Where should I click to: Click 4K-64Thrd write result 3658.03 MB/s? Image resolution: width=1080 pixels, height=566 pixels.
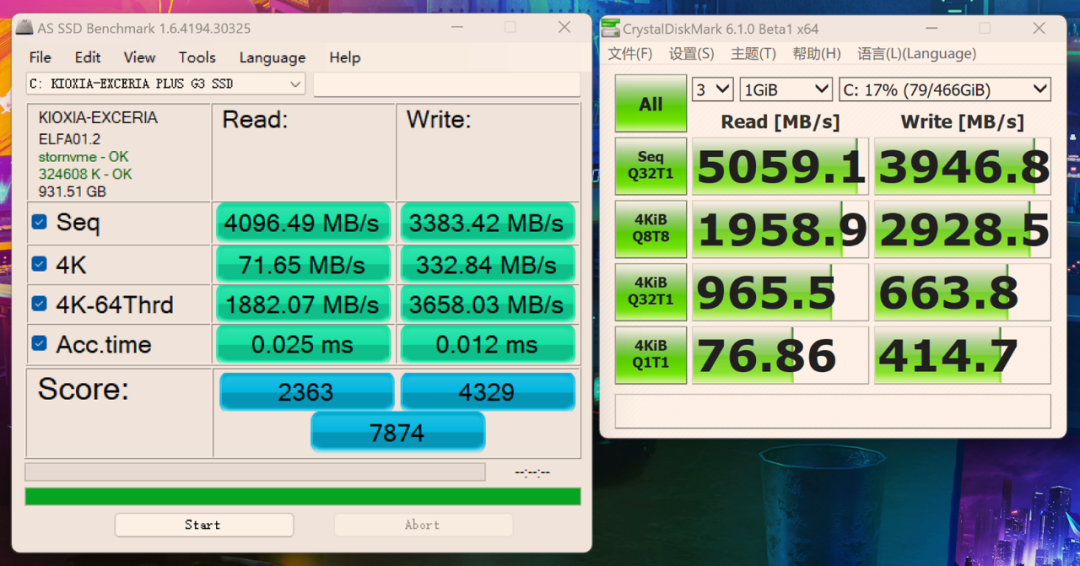[x=487, y=304]
